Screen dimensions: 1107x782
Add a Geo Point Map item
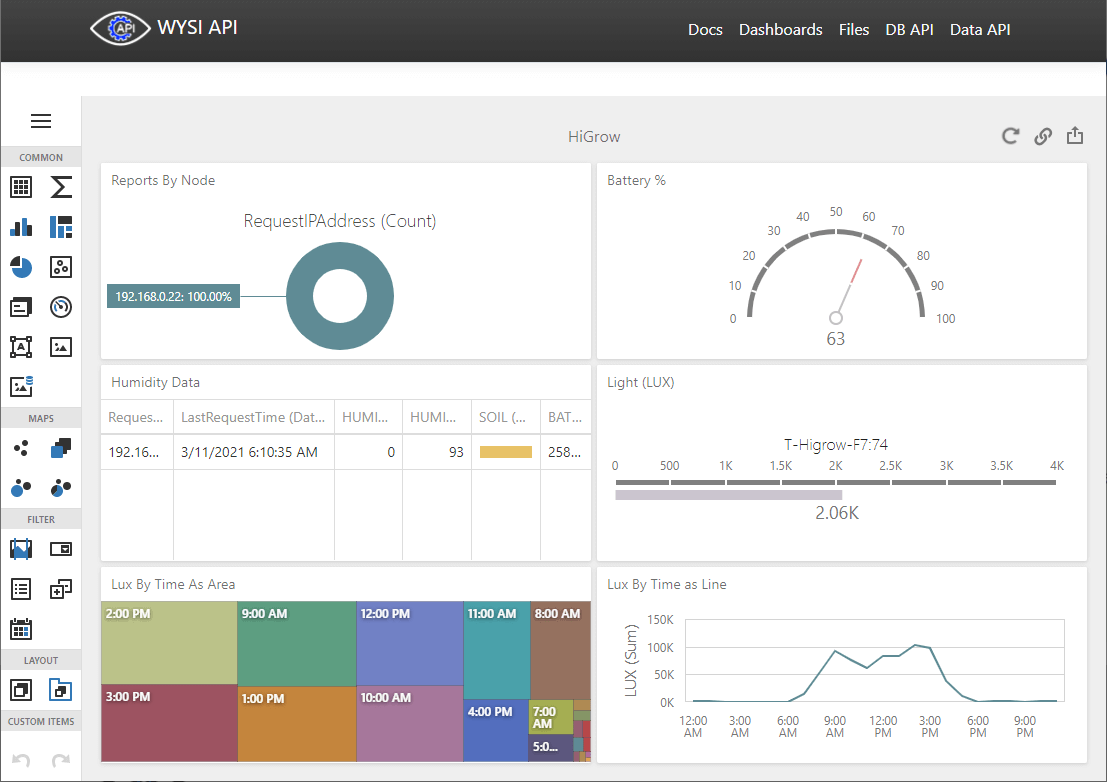point(21,448)
